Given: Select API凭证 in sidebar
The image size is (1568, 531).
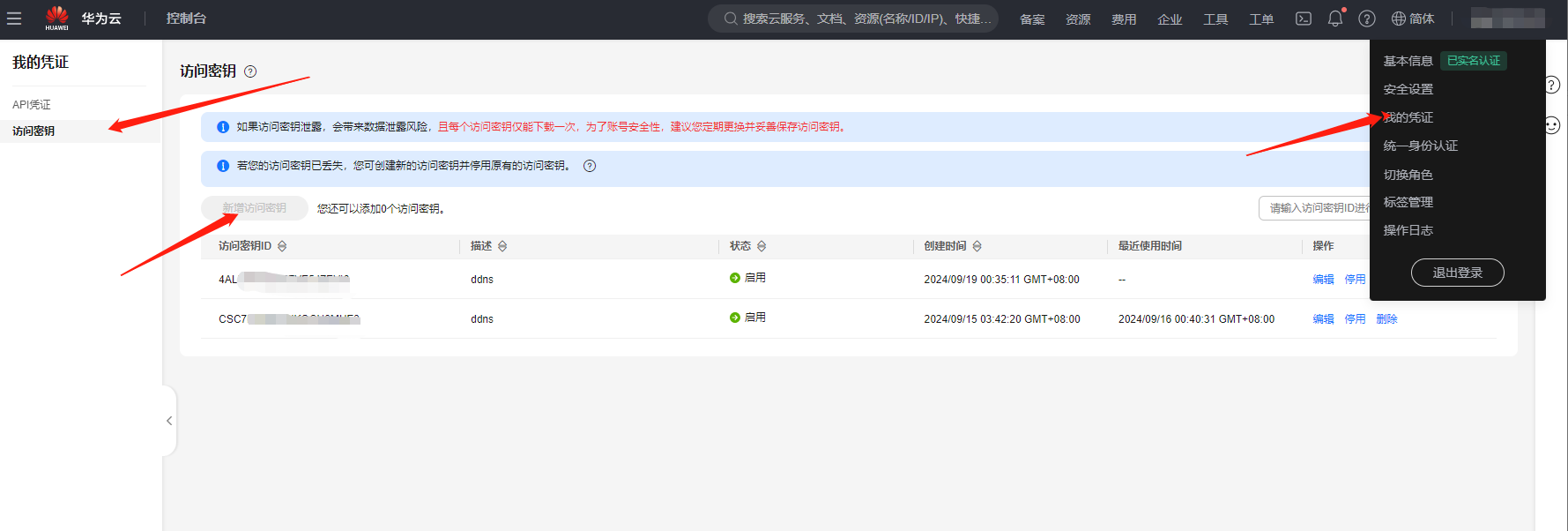Looking at the screenshot, I should pos(32,104).
